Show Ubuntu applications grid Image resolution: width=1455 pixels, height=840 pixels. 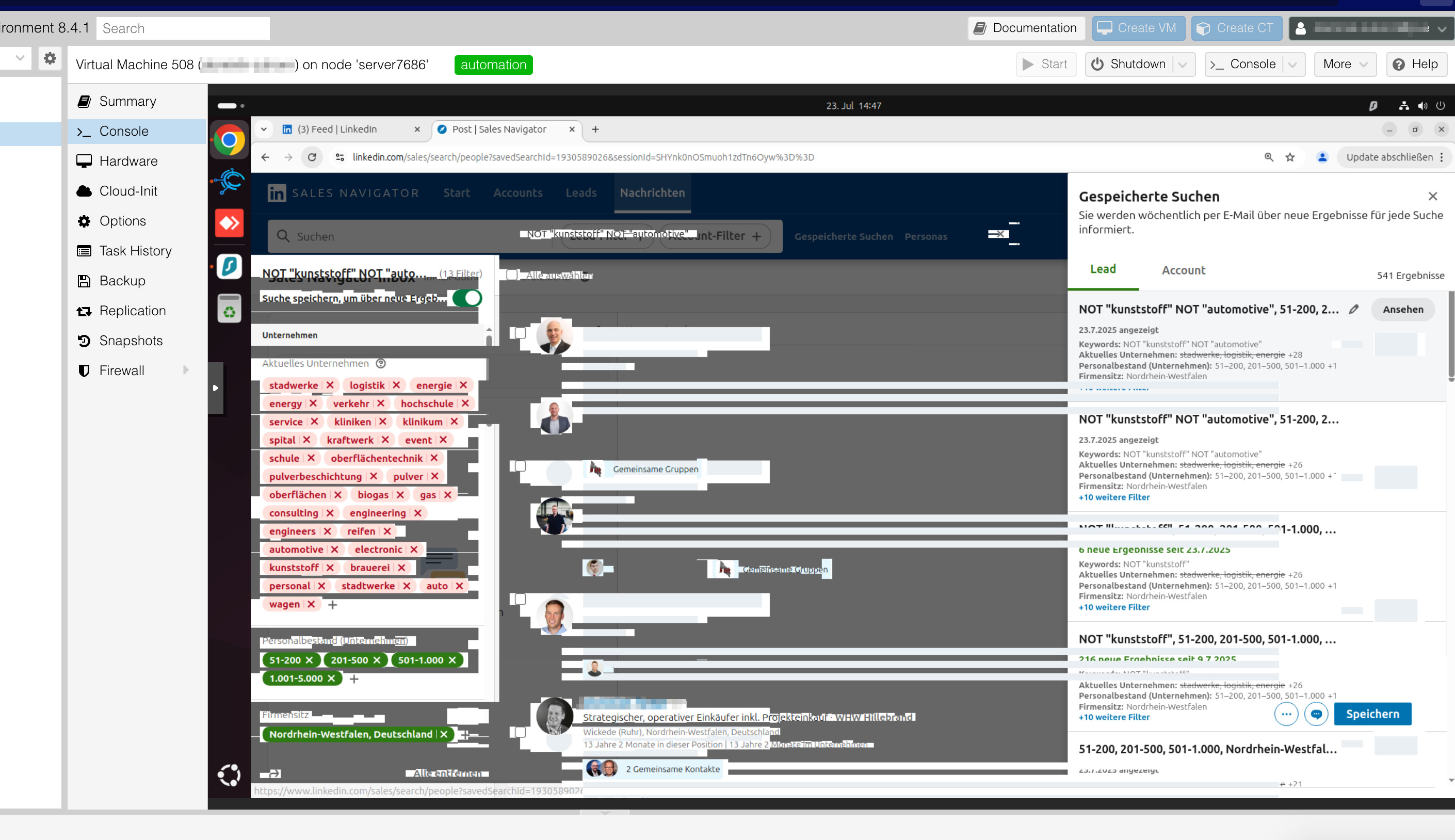[229, 775]
